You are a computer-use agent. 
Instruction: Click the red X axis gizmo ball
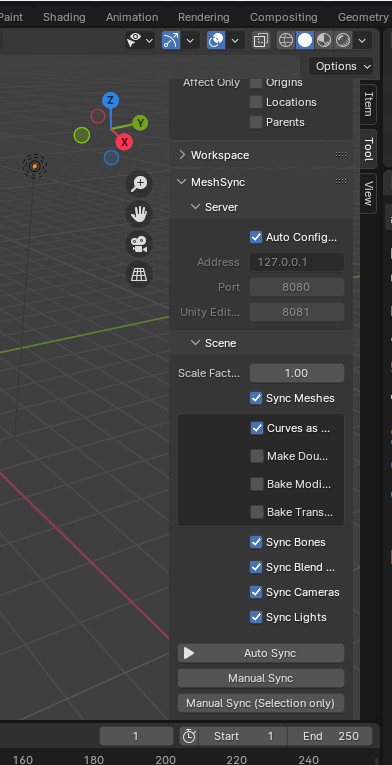click(x=124, y=142)
